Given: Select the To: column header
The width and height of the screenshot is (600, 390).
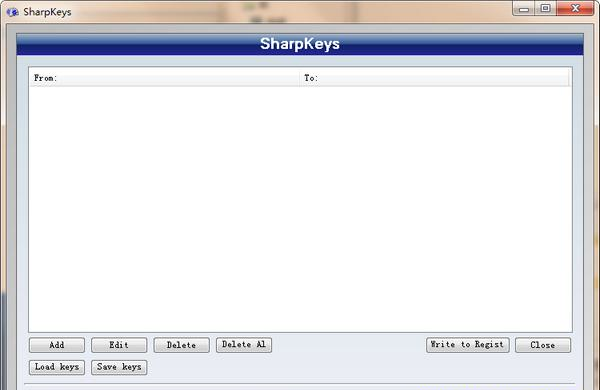Looking at the screenshot, I should [x=434, y=78].
